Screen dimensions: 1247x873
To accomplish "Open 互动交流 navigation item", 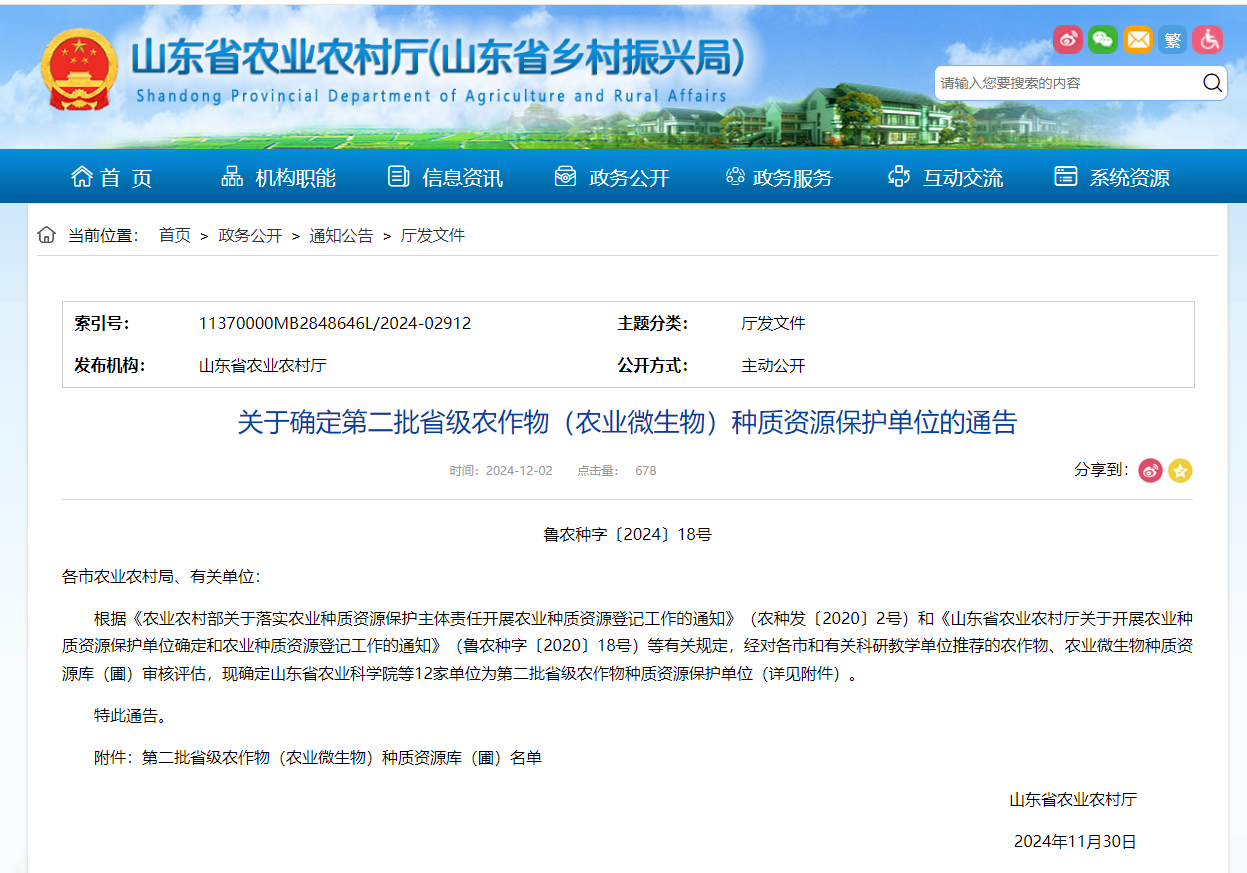I will (946, 178).
